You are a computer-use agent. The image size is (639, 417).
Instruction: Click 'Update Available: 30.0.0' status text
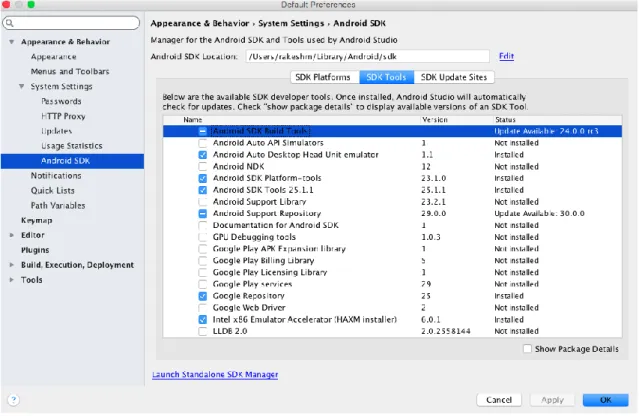coord(540,214)
